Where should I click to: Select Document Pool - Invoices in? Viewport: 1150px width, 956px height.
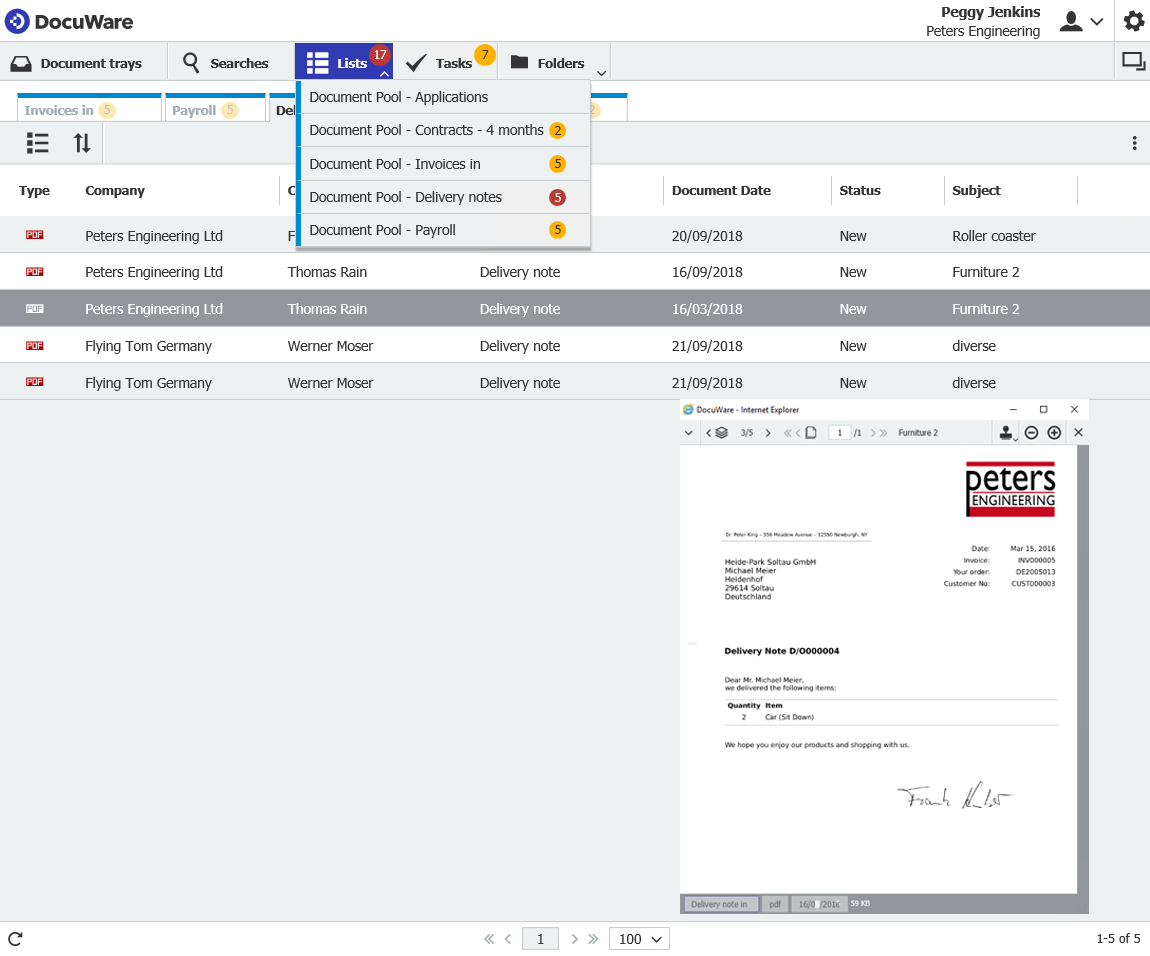pyautogui.click(x=394, y=164)
